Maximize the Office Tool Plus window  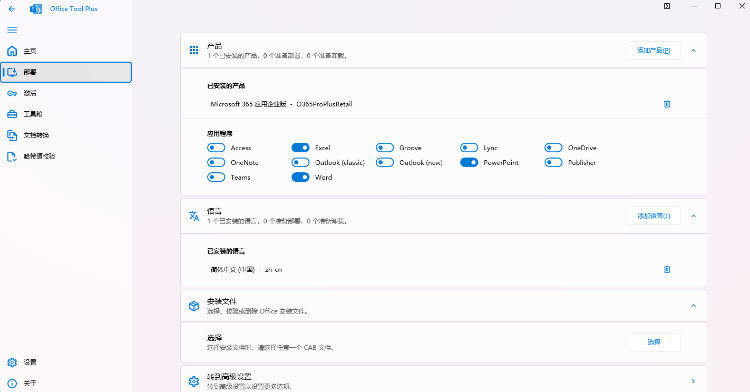coord(718,6)
